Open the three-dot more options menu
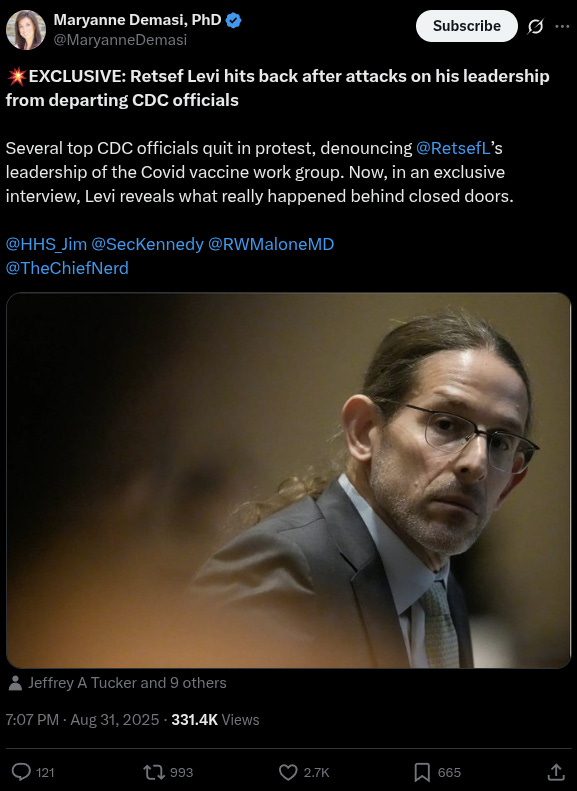 point(562,26)
